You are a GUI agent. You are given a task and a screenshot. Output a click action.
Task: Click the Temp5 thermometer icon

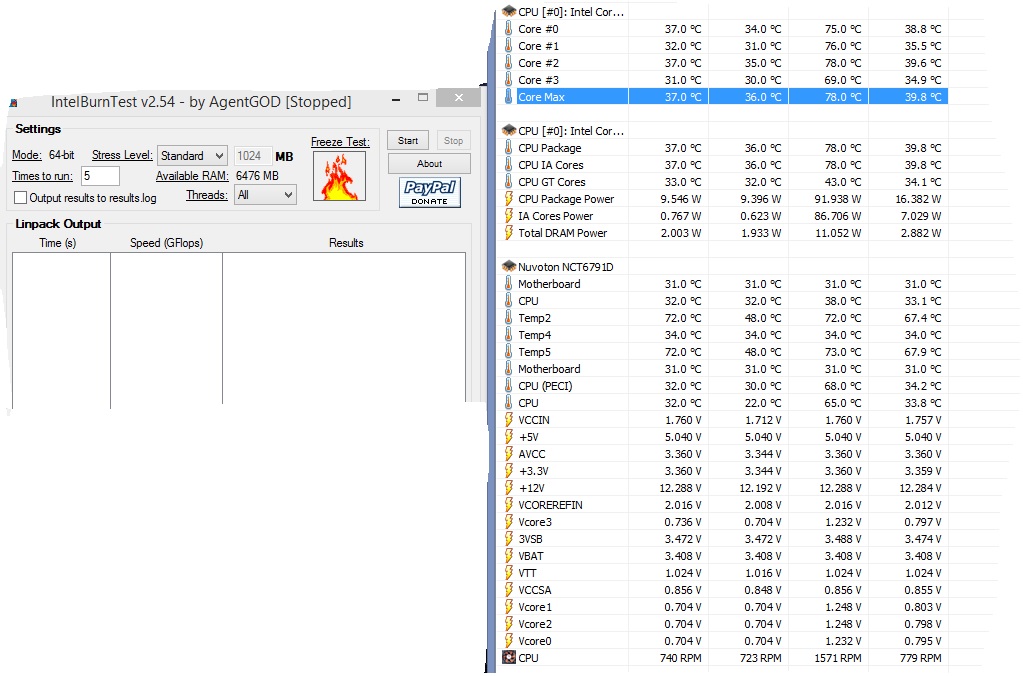tap(509, 351)
